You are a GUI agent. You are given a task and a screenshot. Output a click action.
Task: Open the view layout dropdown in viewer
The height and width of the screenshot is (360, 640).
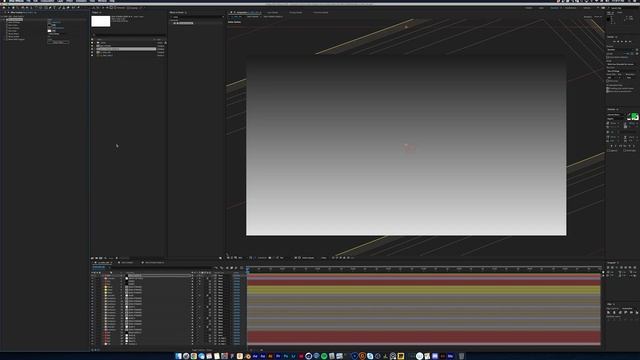coord(324,258)
